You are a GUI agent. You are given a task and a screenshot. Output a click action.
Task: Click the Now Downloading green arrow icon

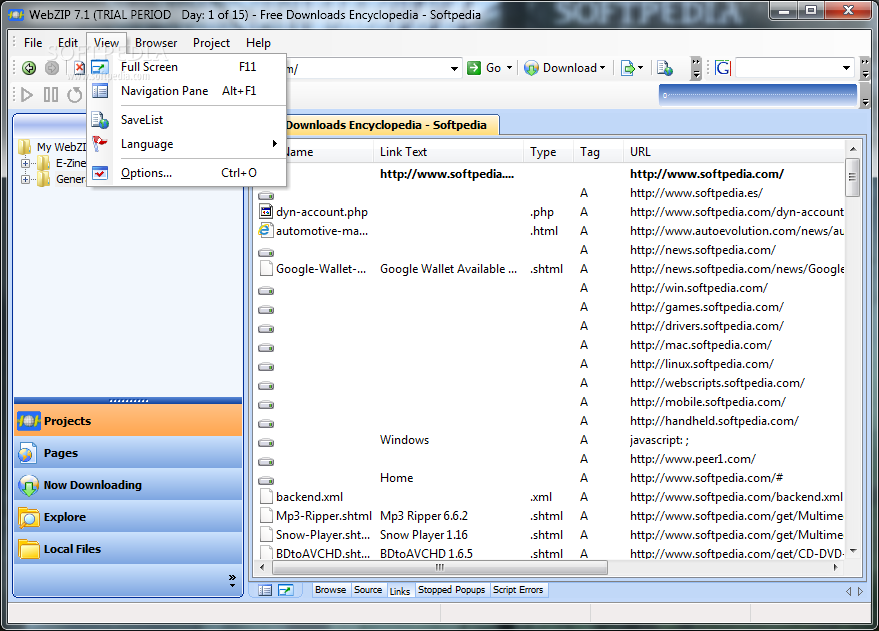tap(28, 485)
